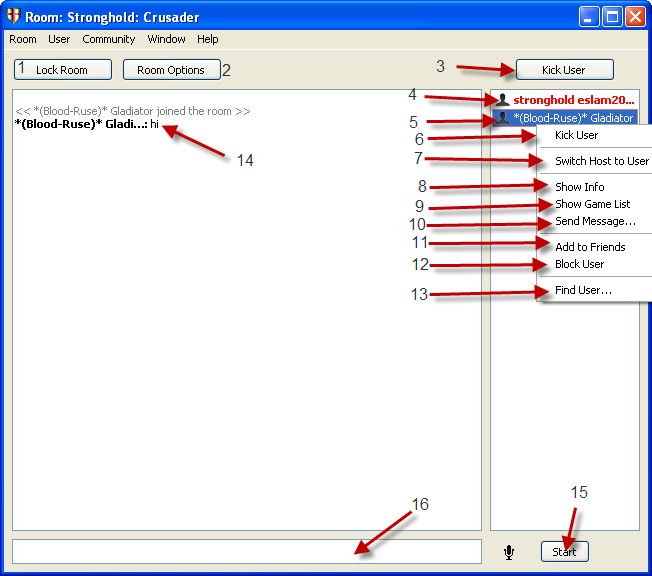Image resolution: width=652 pixels, height=576 pixels.
Task: Click the 'hi' chat message line
Action: [x=86, y=124]
